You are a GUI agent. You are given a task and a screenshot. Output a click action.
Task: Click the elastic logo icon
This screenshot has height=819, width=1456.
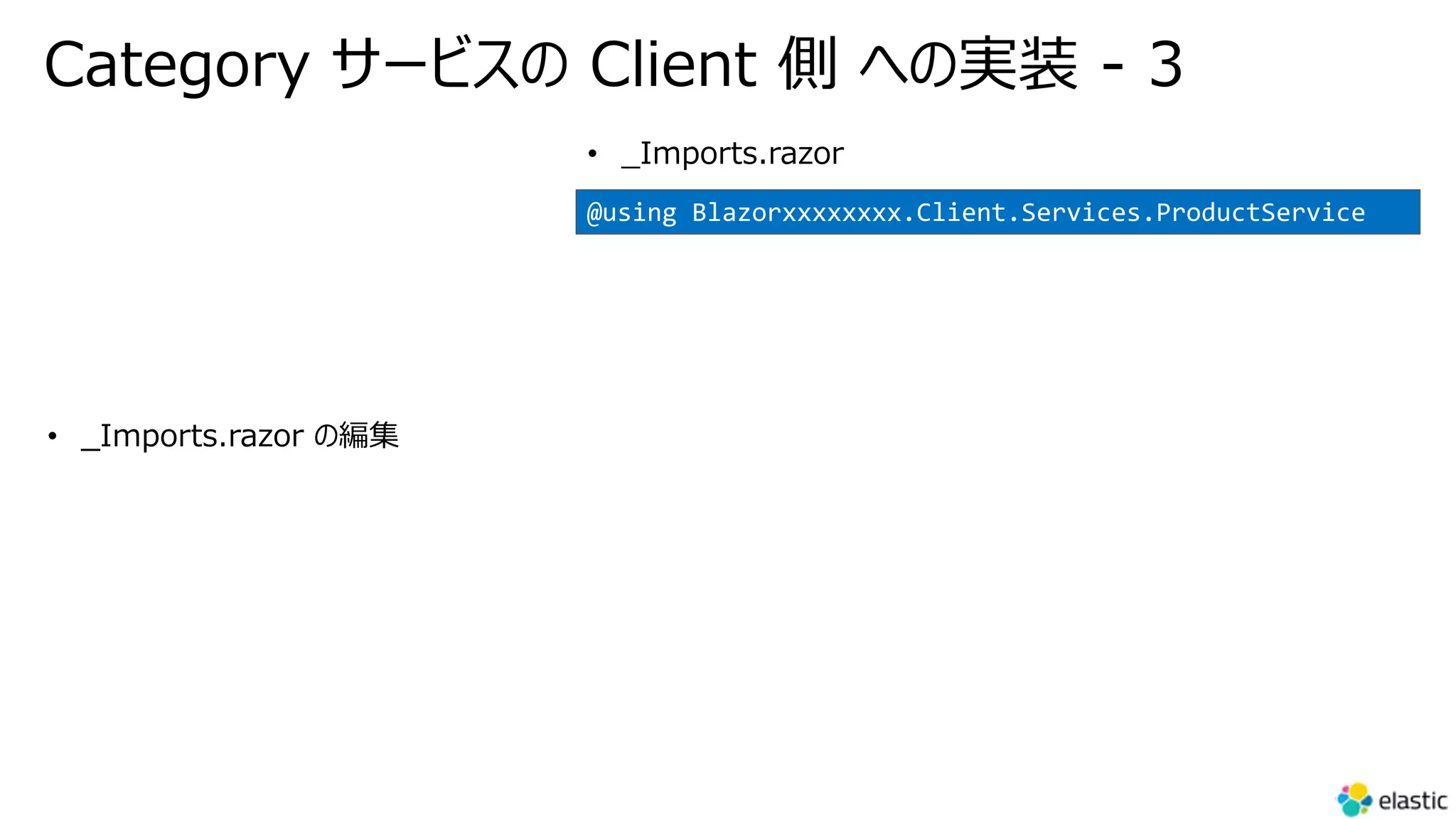[1354, 800]
